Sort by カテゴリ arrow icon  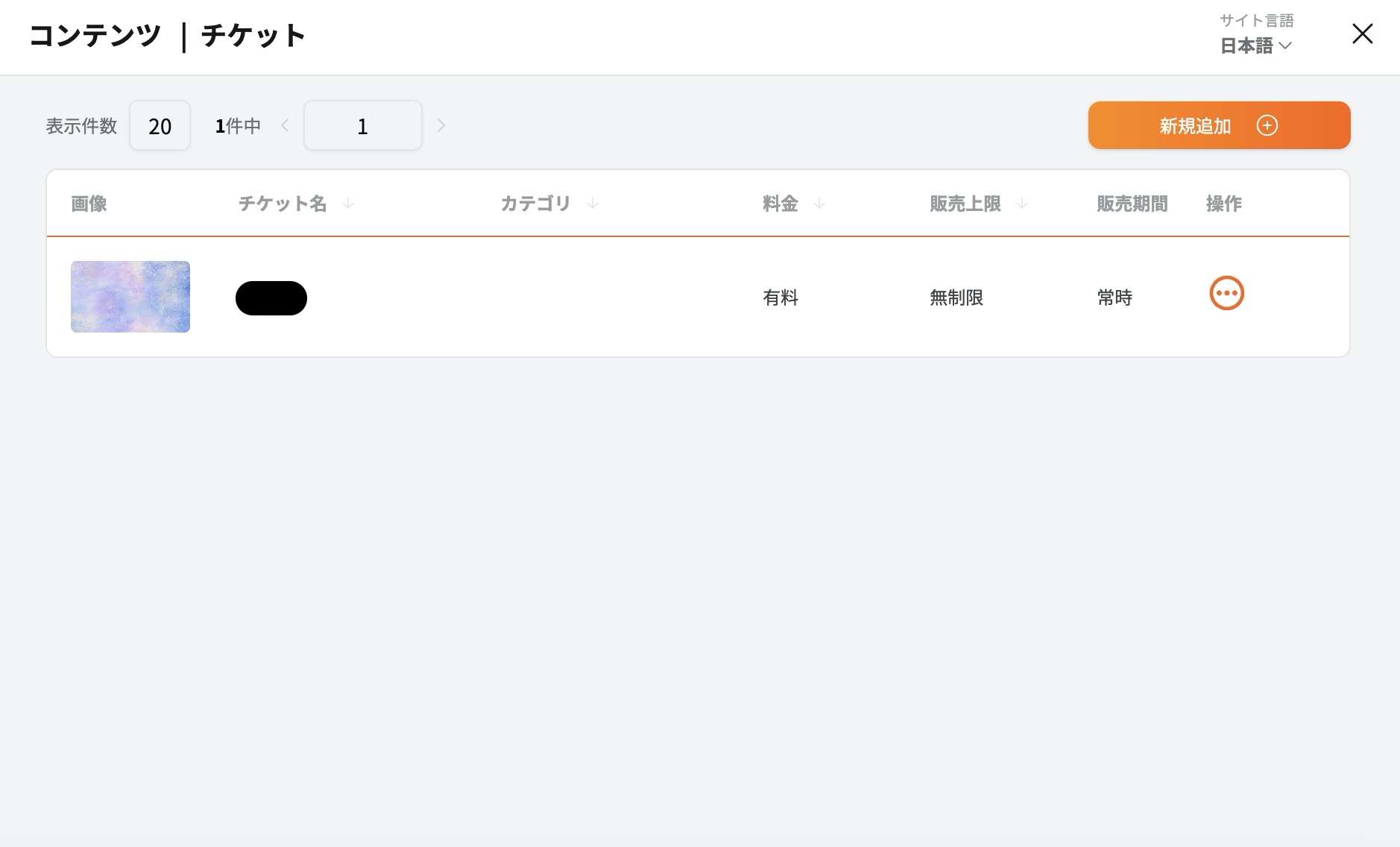coord(592,204)
